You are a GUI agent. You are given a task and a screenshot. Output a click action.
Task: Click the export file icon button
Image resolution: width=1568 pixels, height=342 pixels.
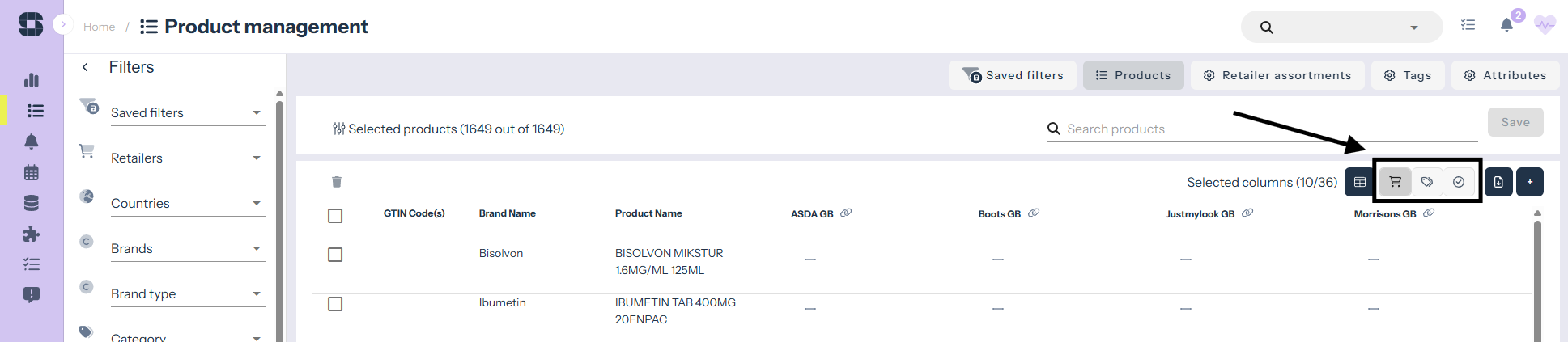(1498, 182)
